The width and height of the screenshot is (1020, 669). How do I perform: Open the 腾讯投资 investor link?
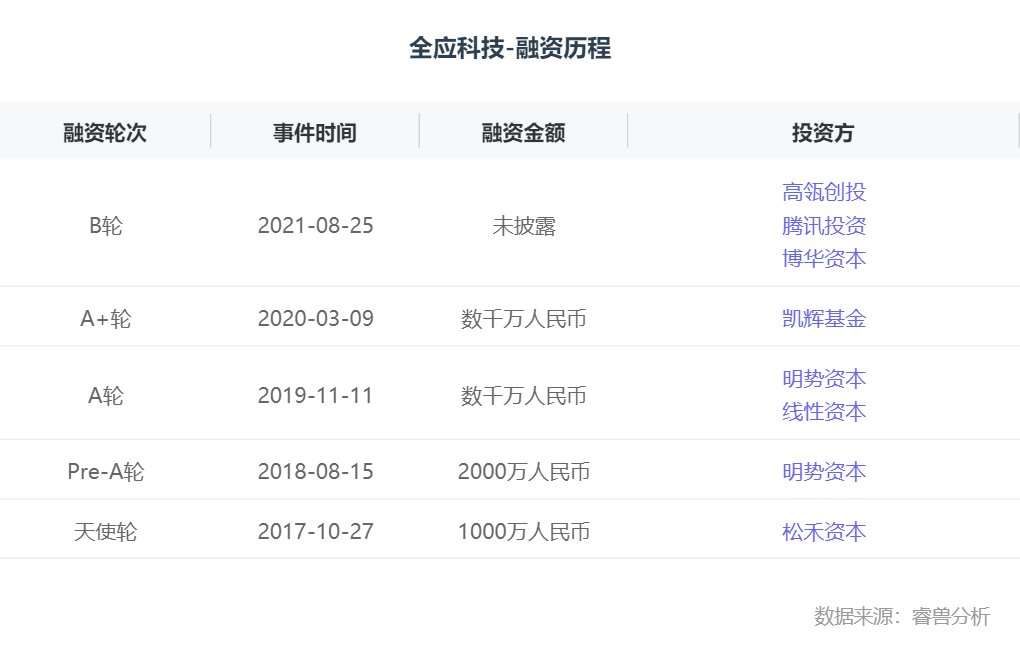point(824,226)
